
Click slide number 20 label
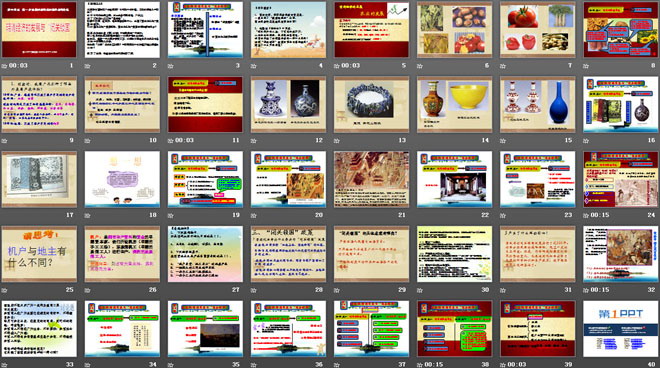point(319,215)
